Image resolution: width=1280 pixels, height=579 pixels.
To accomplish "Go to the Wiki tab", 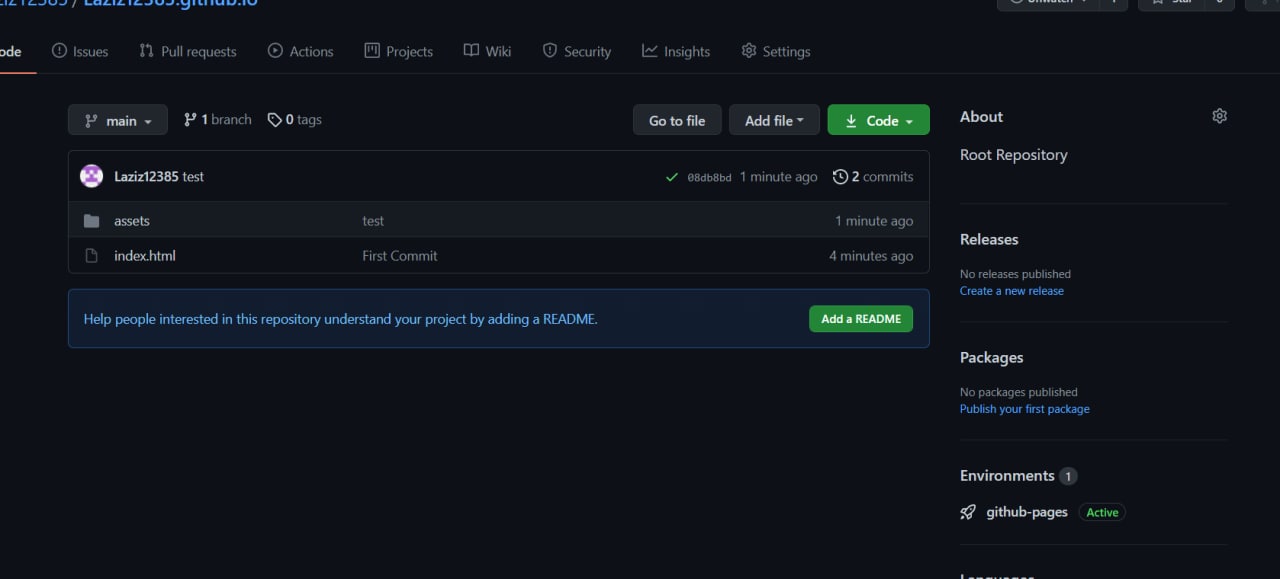I will (487, 51).
